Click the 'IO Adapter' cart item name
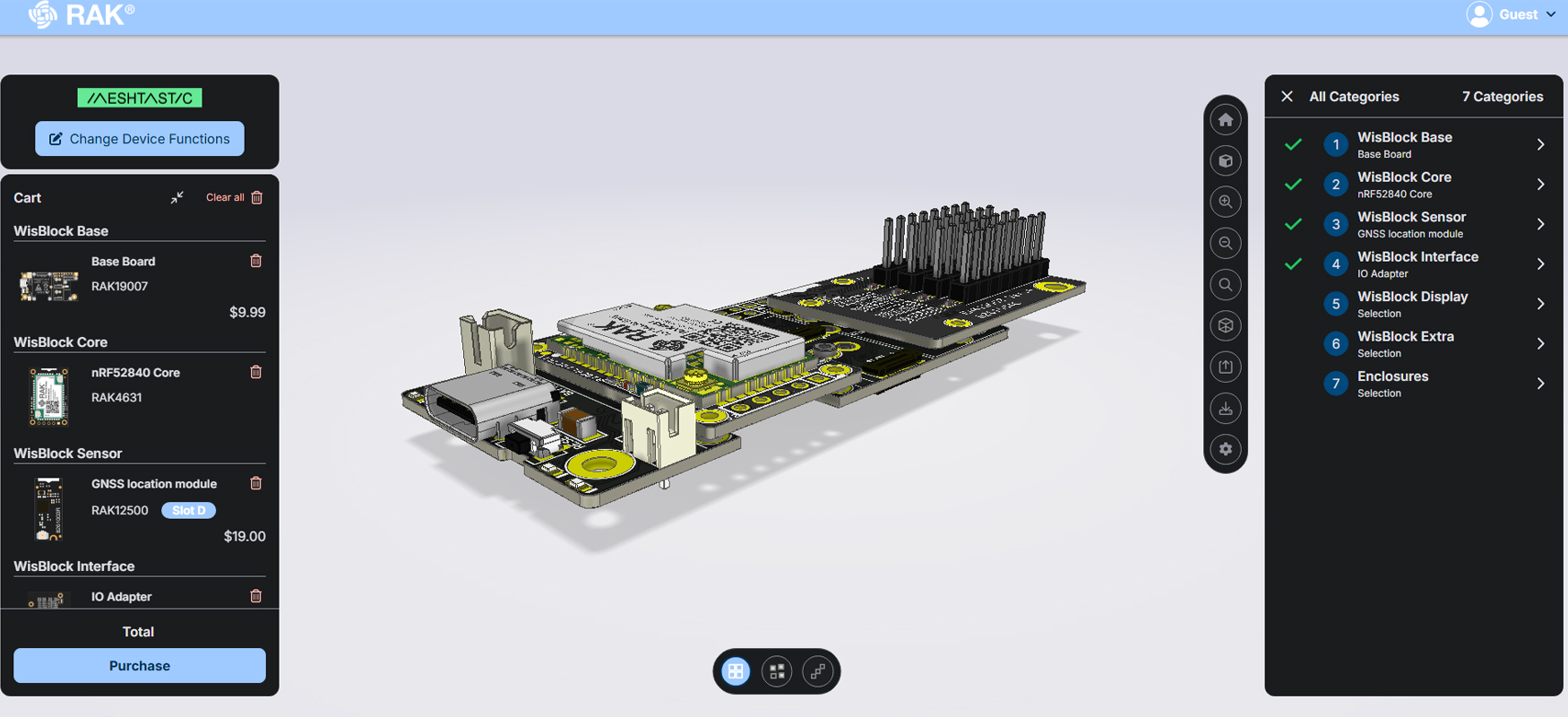Screen dimensions: 1568x717 point(122,597)
